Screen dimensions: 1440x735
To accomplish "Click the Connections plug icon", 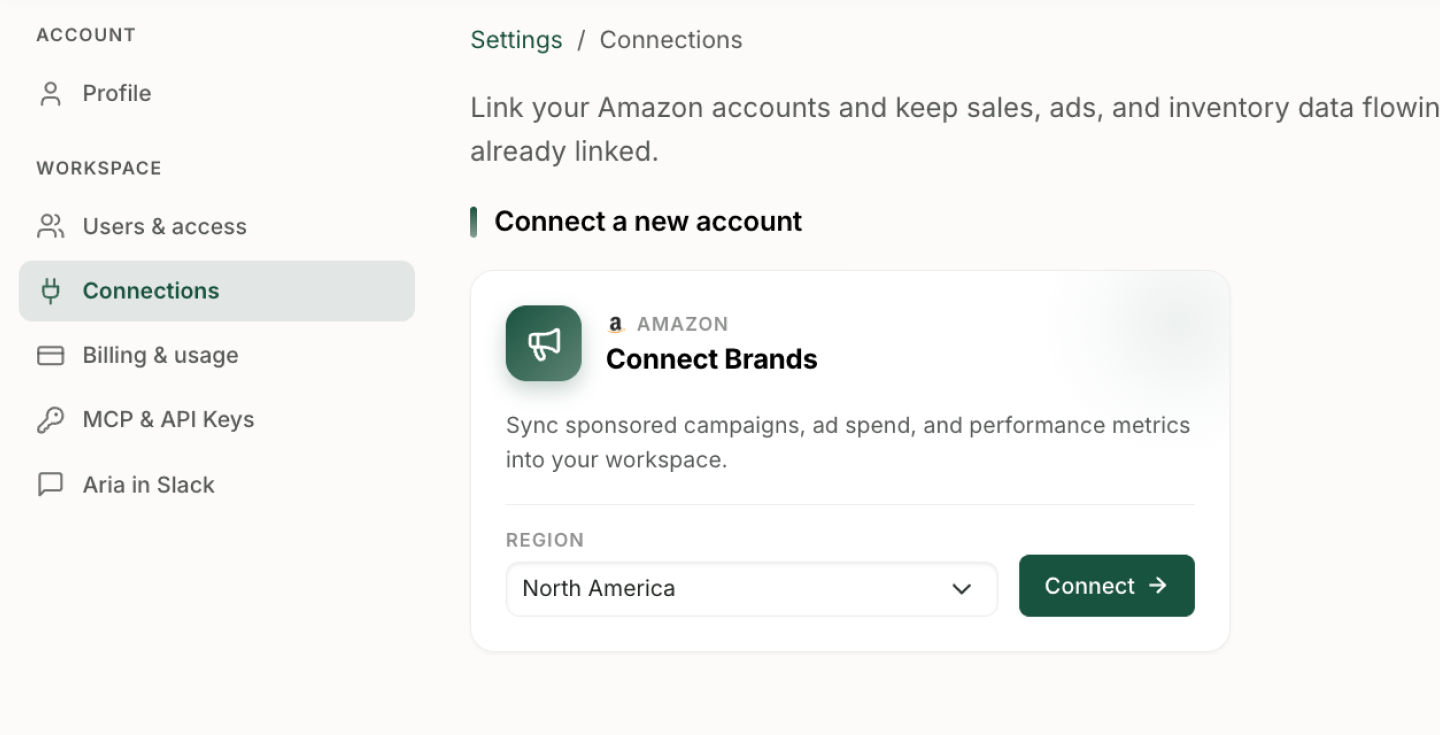I will (x=50, y=291).
